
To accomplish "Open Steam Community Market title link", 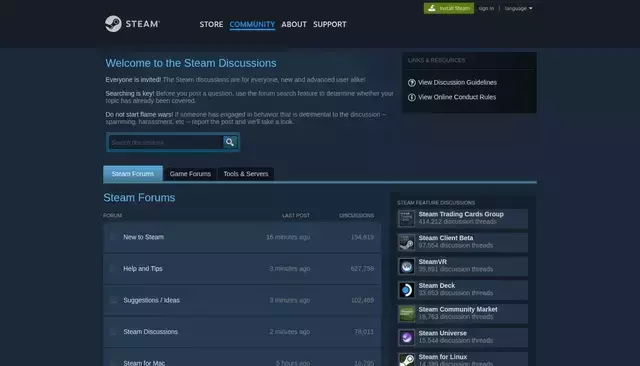I will pyautogui.click(x=458, y=309).
